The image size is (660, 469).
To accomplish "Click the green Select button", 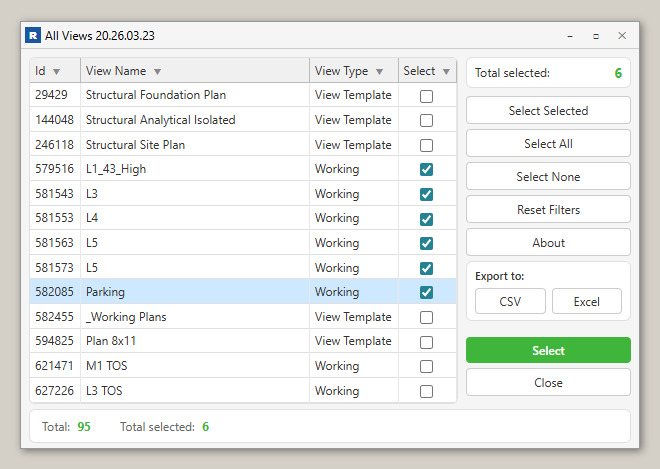I will click(x=548, y=351).
